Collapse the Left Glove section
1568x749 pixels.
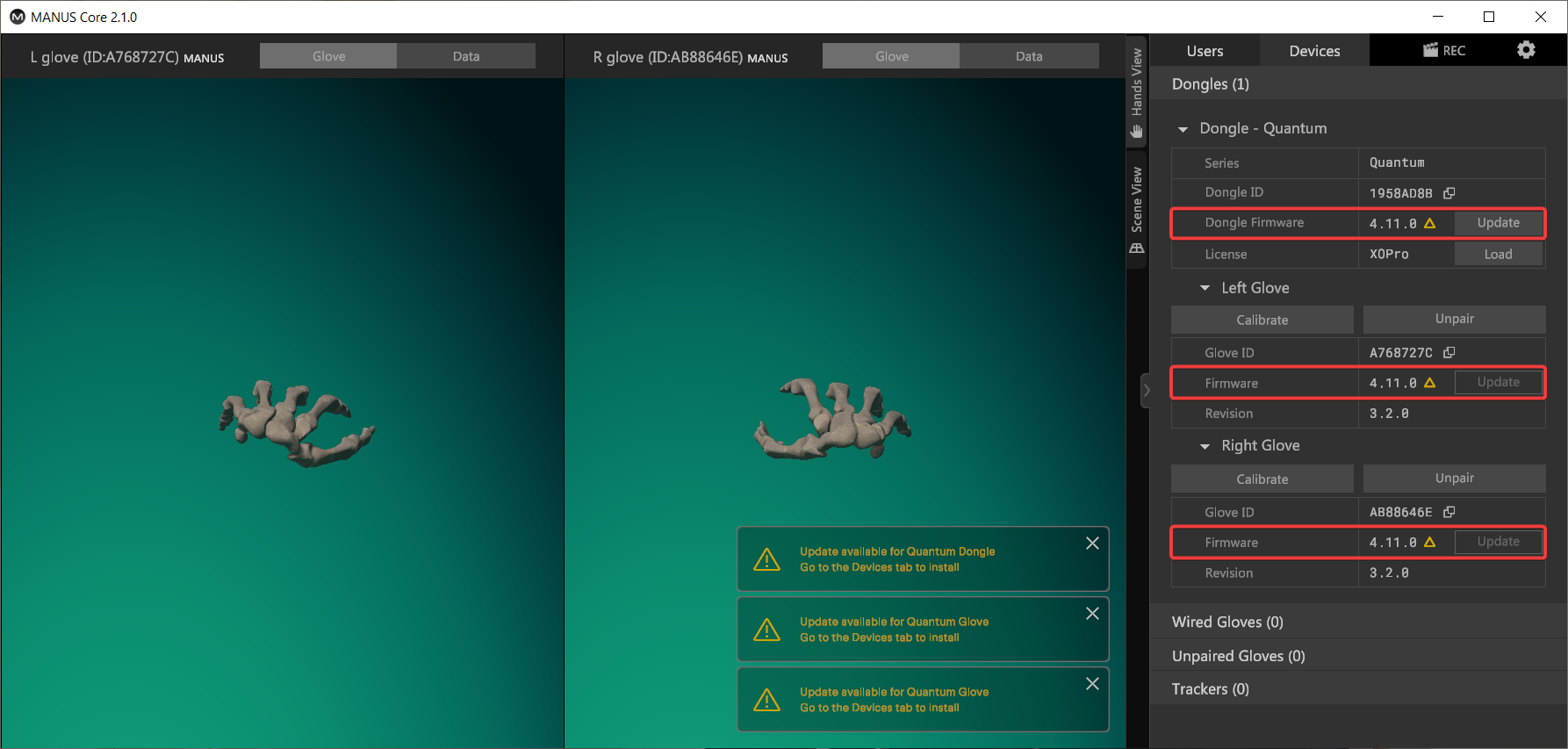1205,288
